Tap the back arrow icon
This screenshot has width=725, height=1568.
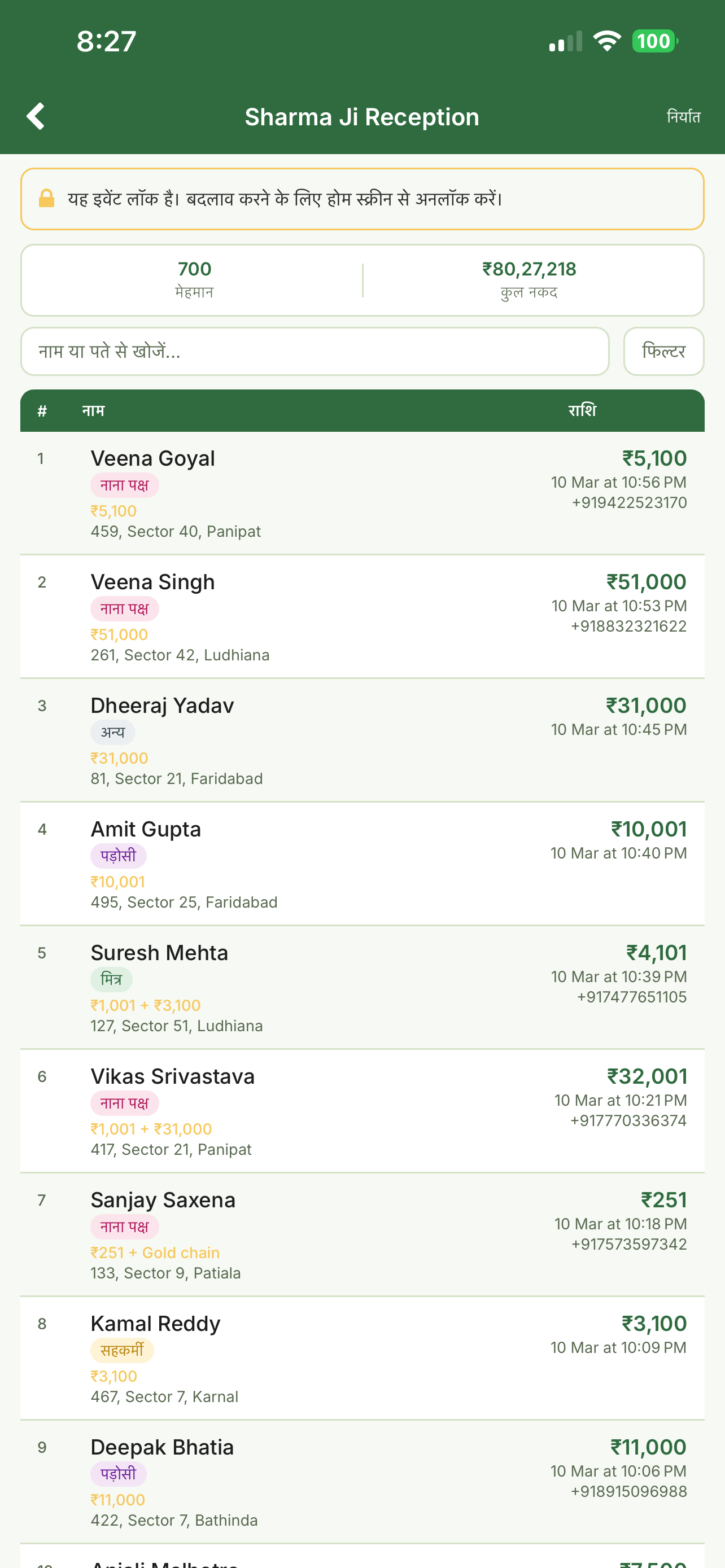[36, 116]
